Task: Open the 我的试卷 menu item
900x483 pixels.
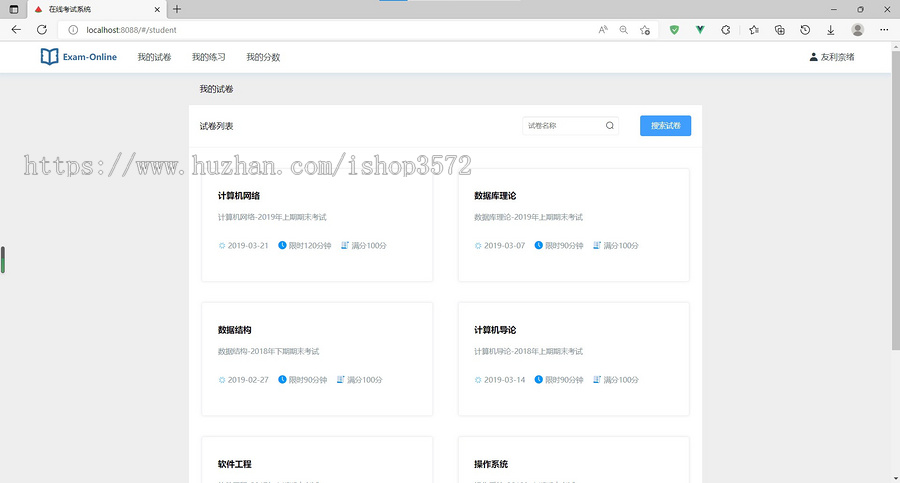Action: coord(154,57)
